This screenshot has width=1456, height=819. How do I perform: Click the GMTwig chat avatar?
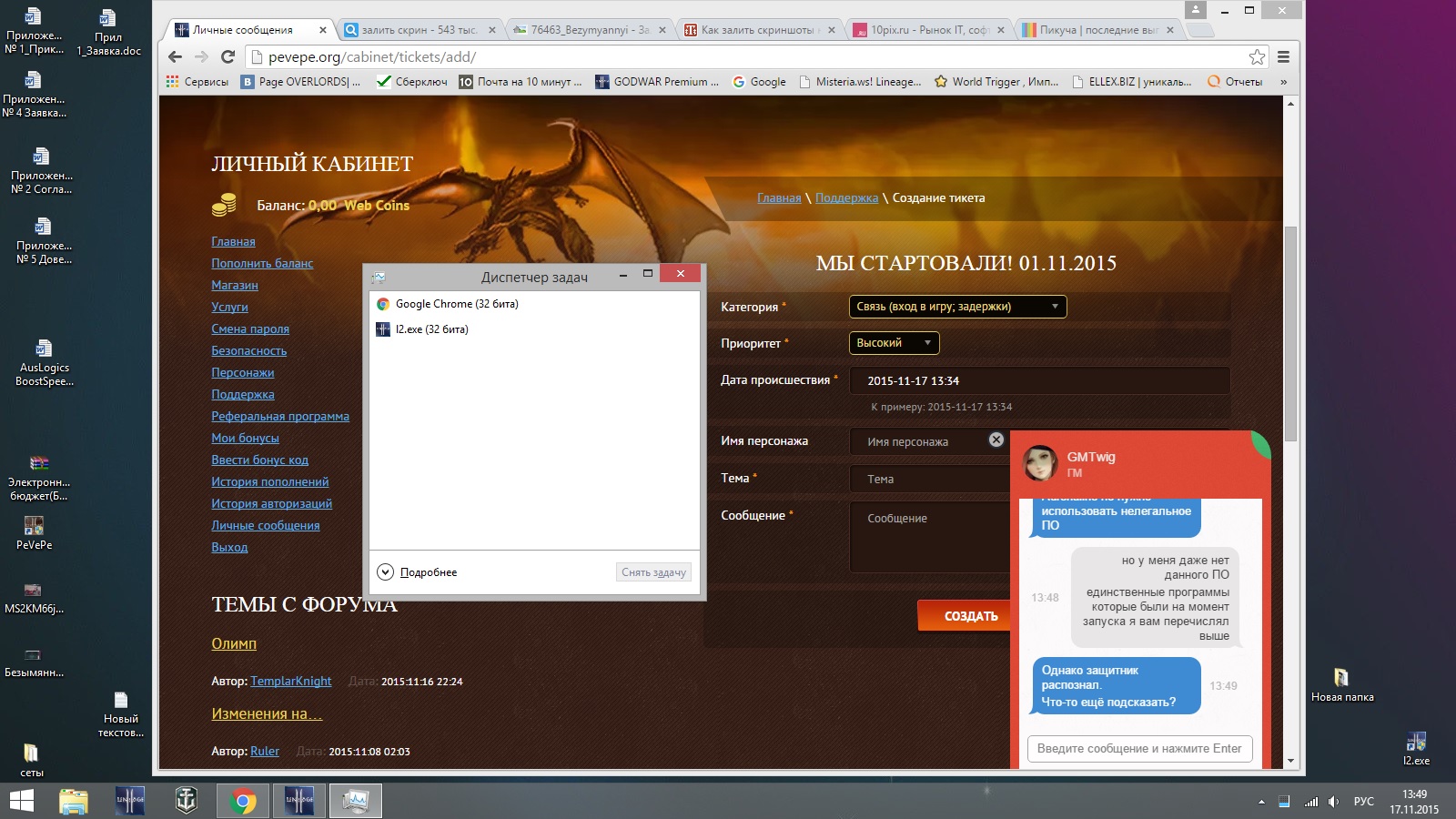click(1041, 463)
